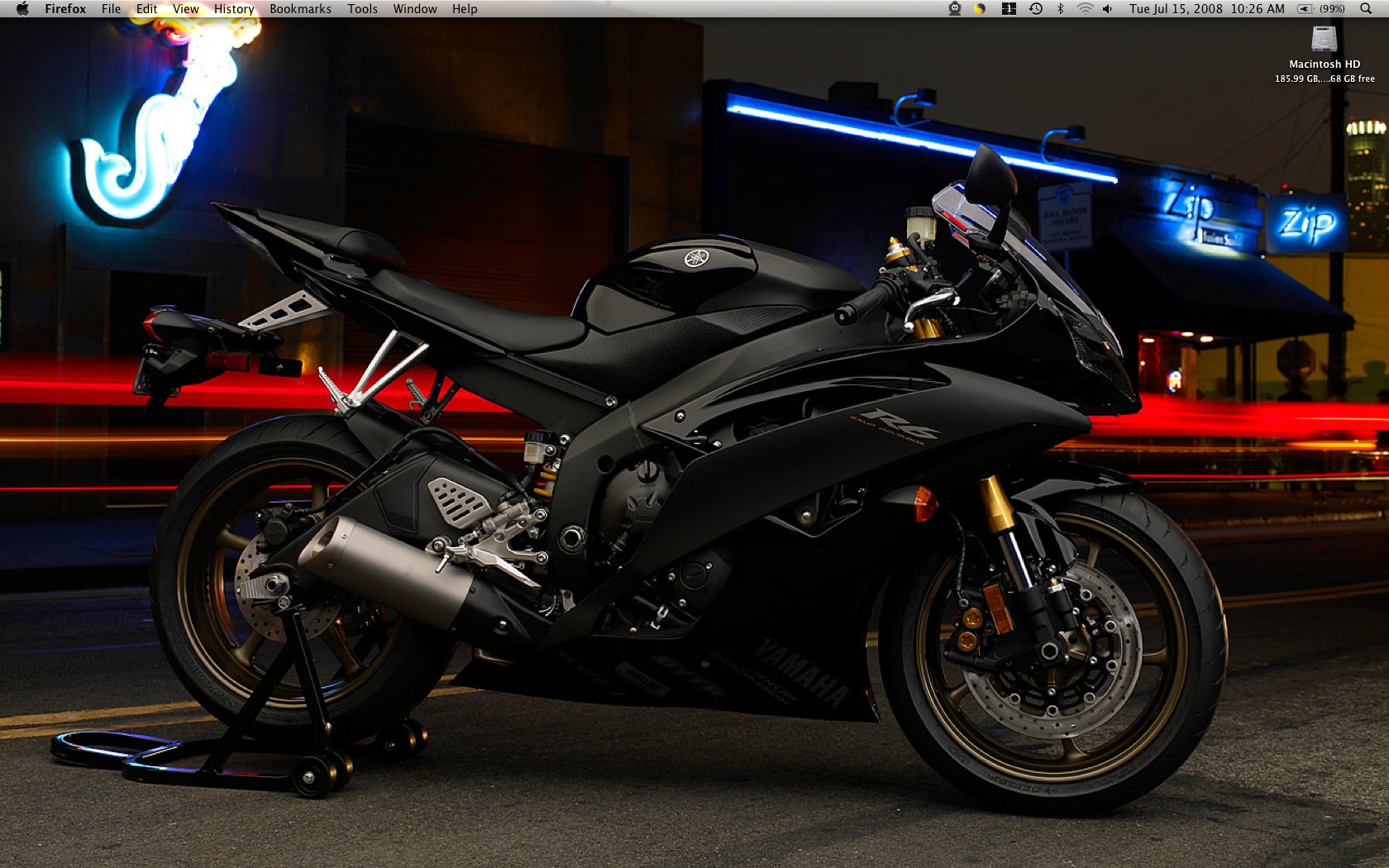Open the Tools menu
The image size is (1389, 868).
tap(362, 9)
